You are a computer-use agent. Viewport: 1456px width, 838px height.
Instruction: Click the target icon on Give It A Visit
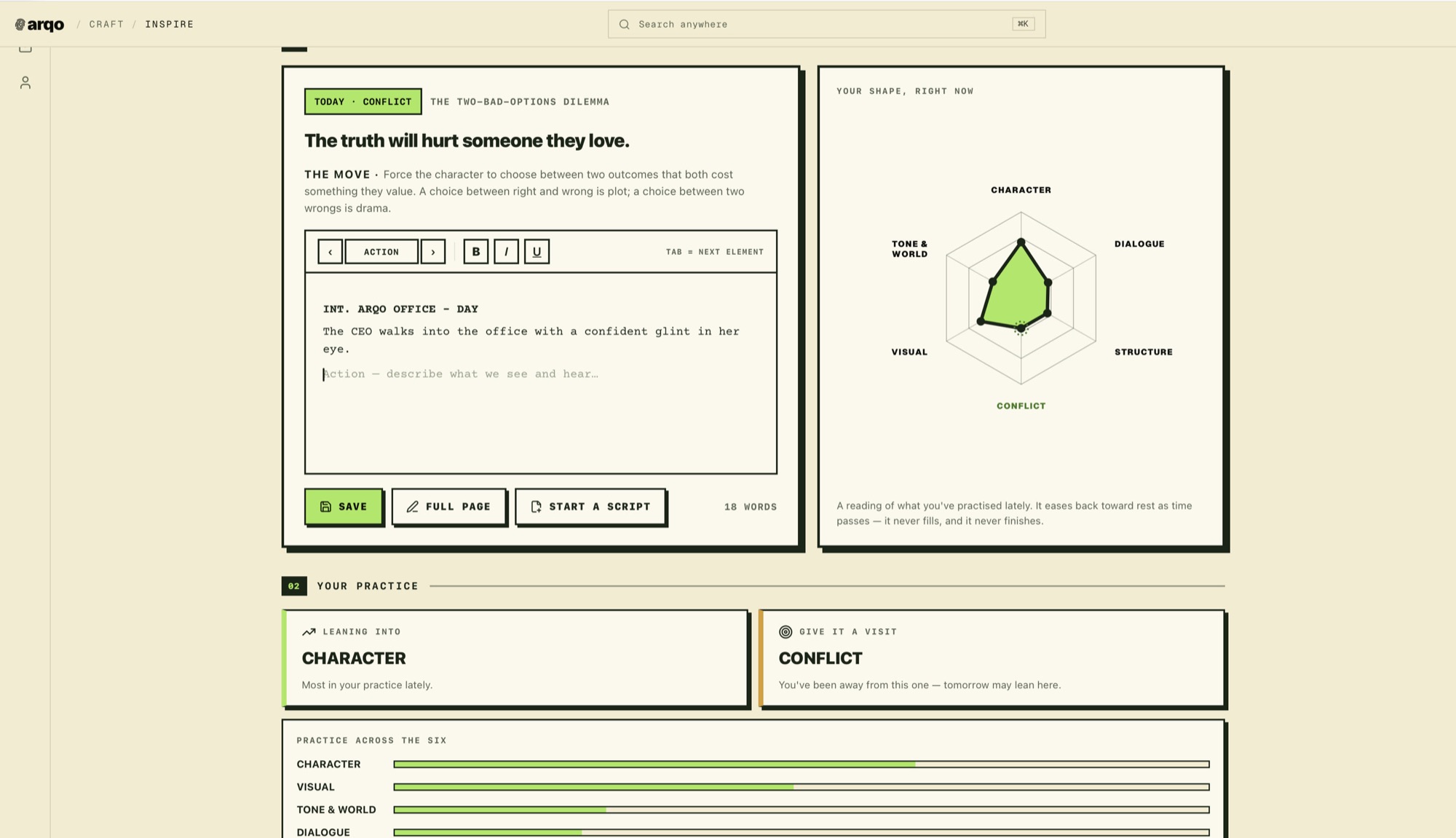pos(786,632)
